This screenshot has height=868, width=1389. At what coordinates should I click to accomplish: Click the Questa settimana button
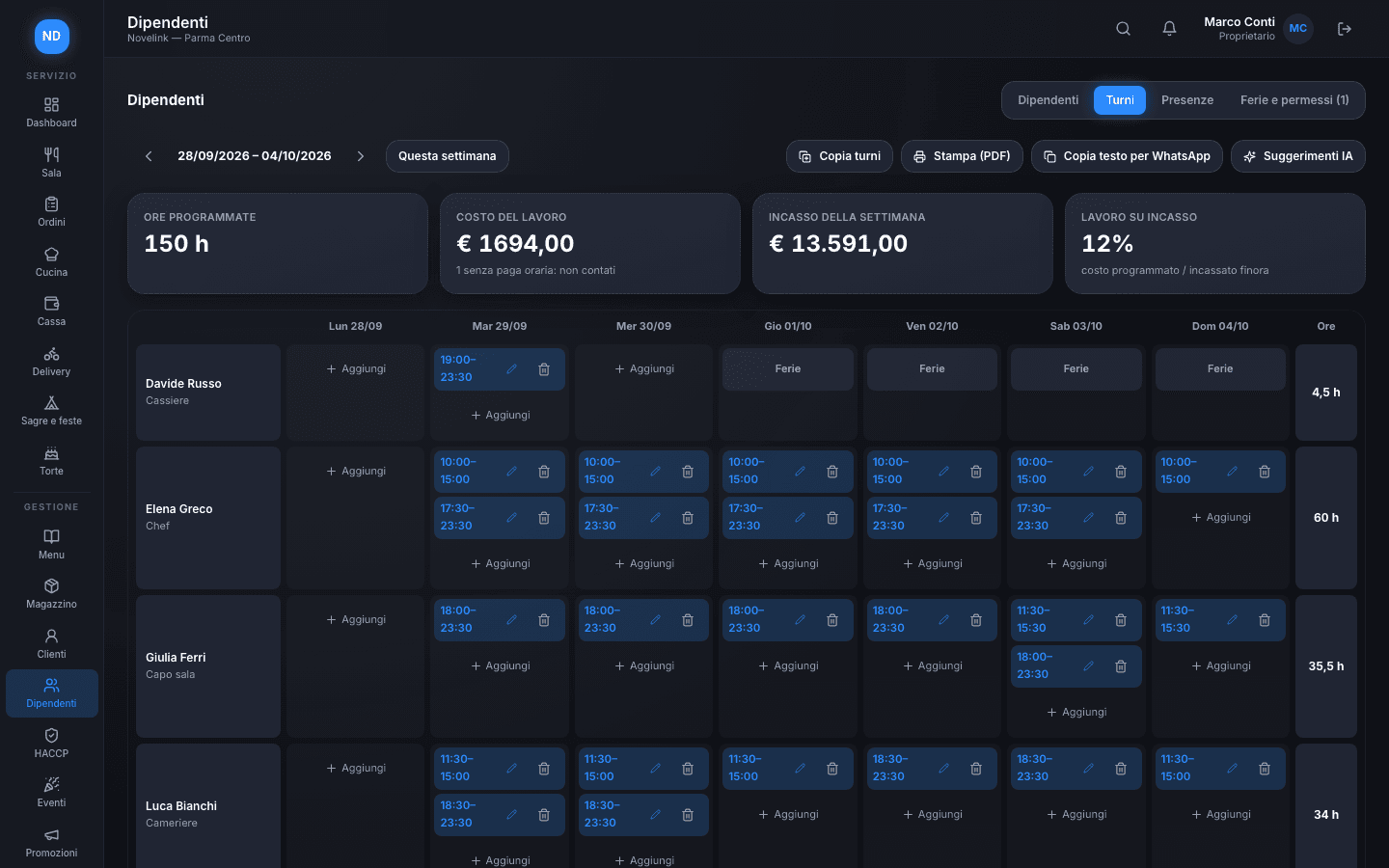click(x=448, y=156)
